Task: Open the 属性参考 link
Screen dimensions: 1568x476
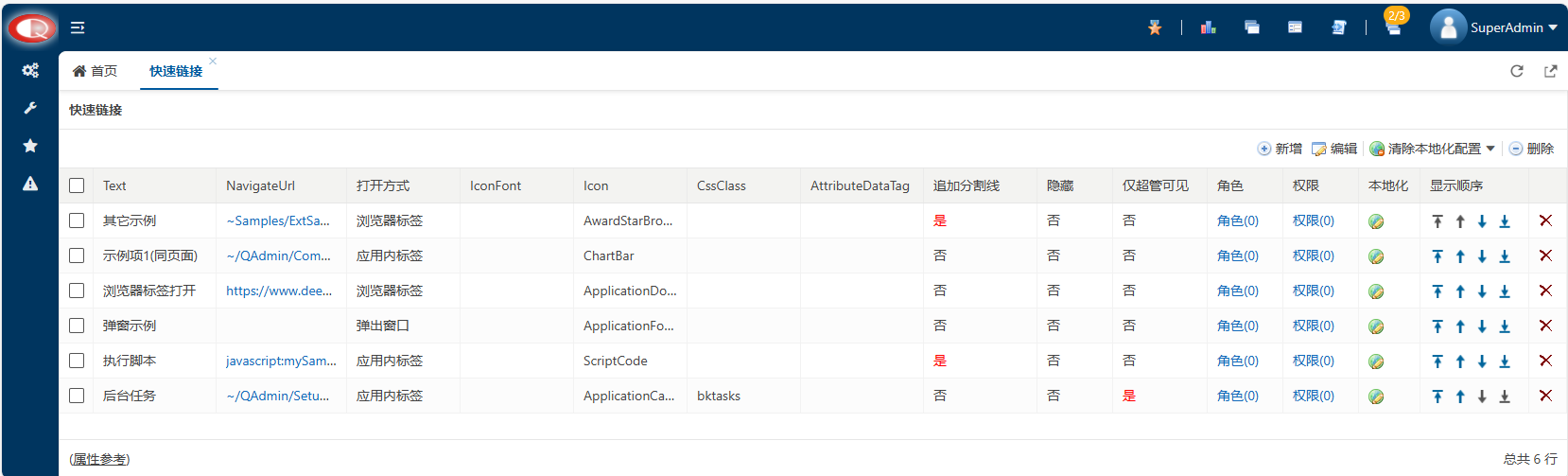Action: [99, 459]
